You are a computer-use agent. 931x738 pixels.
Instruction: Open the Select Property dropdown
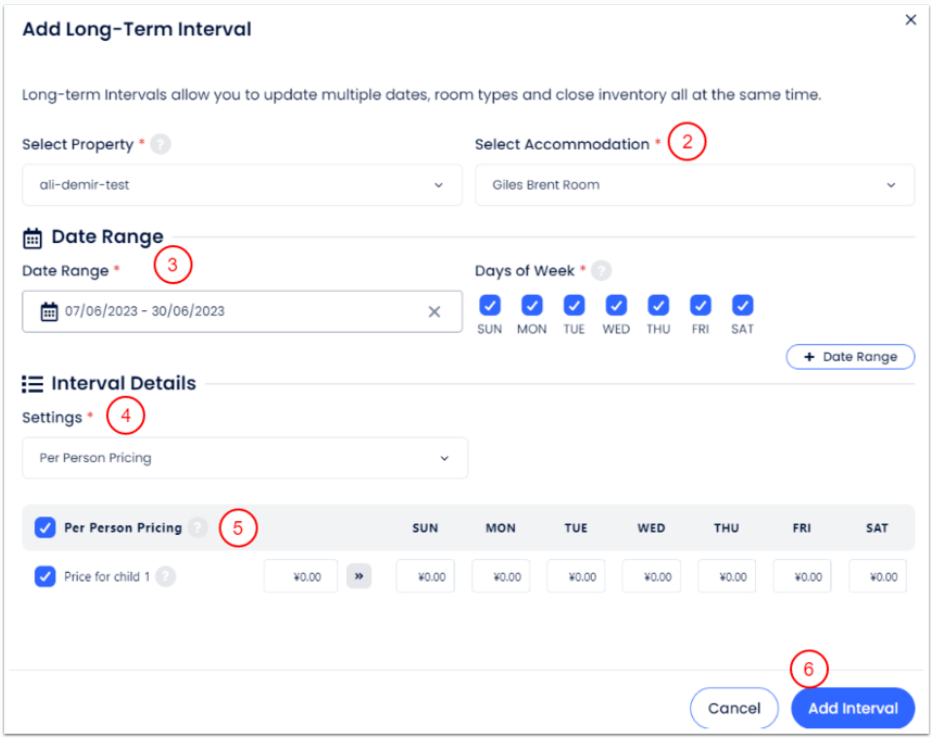[x=242, y=185]
